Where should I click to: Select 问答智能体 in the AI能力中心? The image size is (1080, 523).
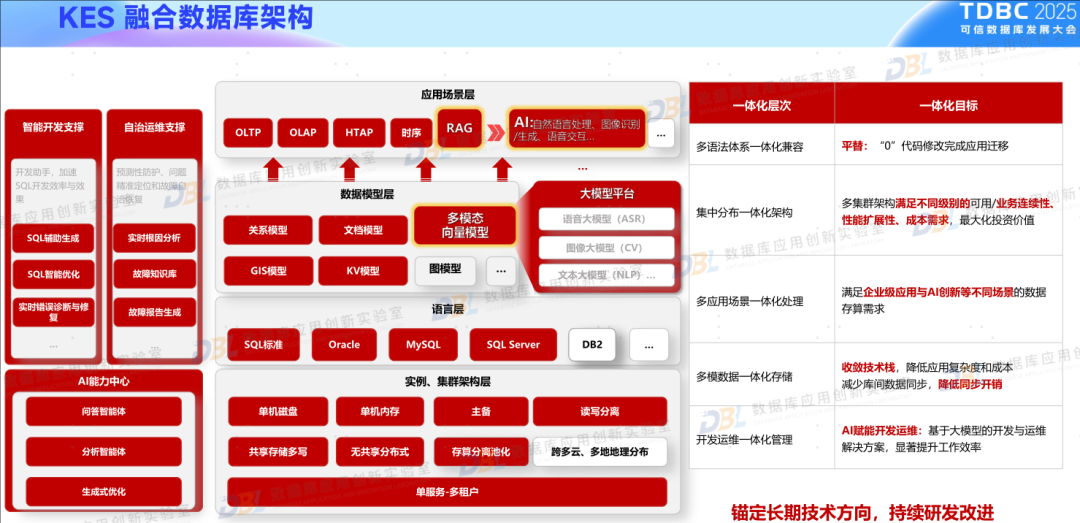[x=104, y=412]
